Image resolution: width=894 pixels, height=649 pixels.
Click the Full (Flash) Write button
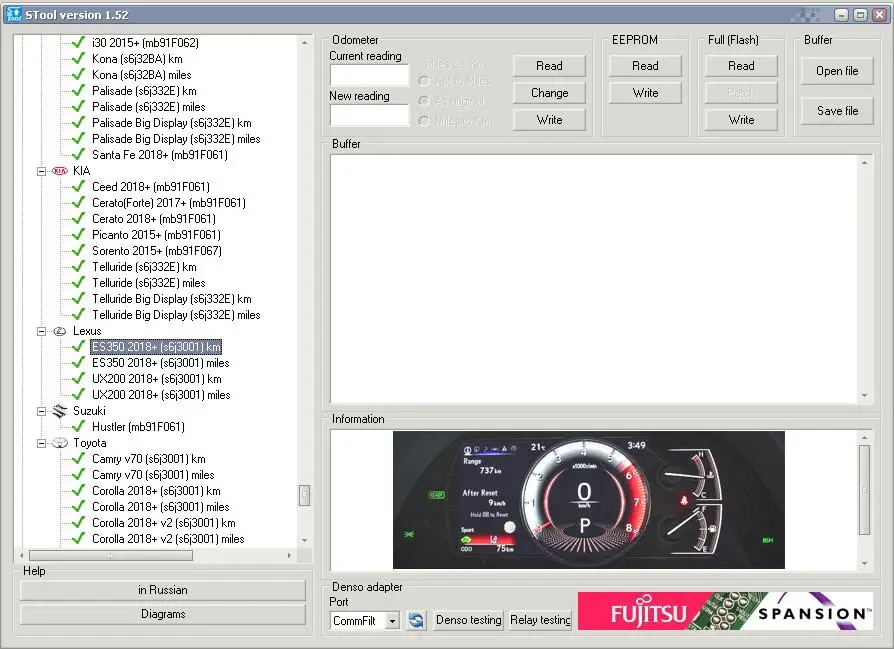[x=741, y=120]
